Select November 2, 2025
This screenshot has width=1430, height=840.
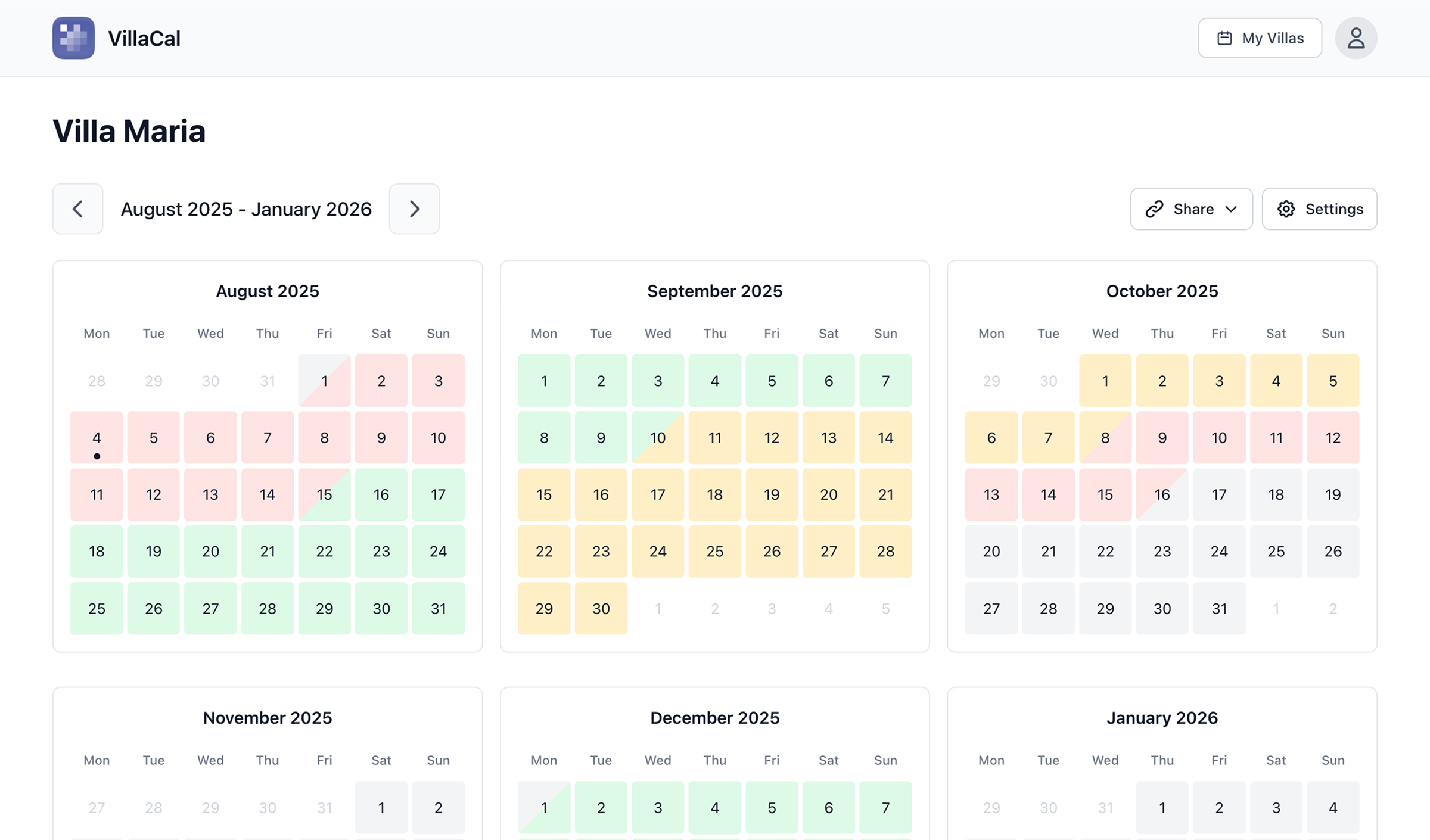pyautogui.click(x=438, y=808)
